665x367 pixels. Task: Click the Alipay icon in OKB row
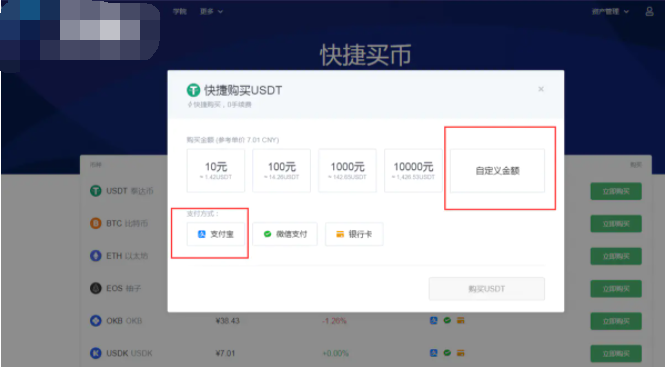[433, 320]
